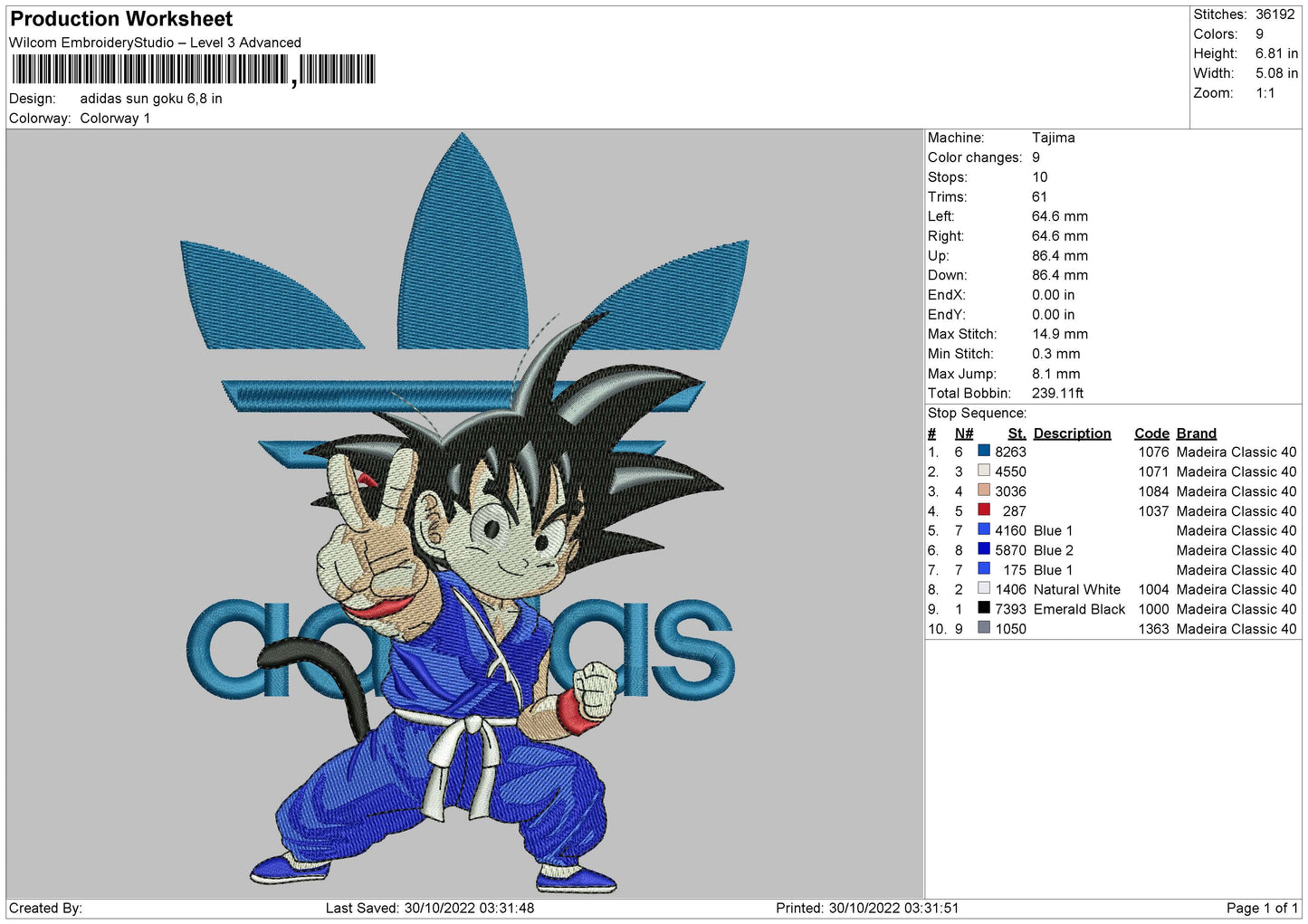Click the 'Production Worksheet' heading

click(121, 19)
